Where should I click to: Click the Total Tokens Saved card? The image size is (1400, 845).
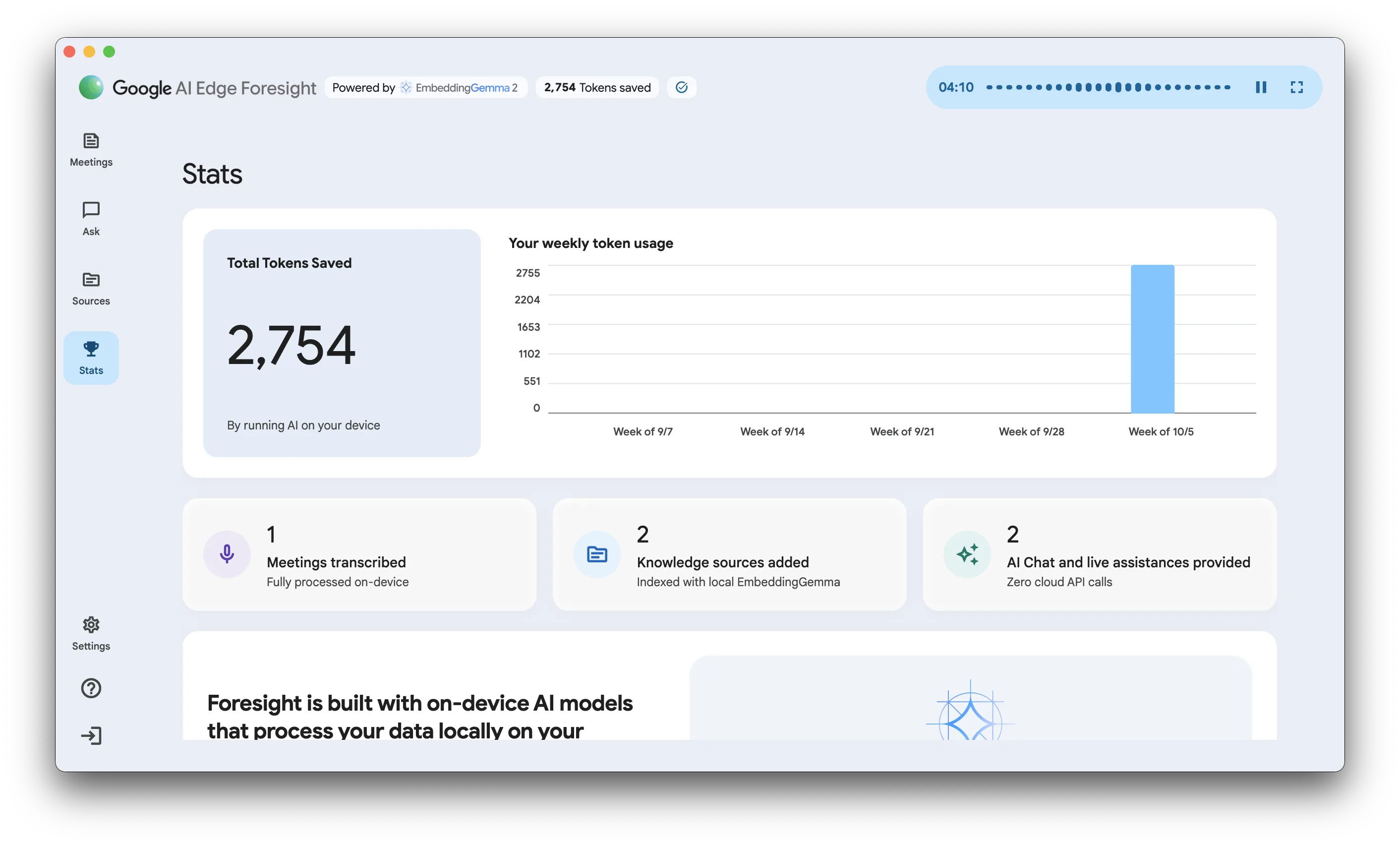point(342,343)
